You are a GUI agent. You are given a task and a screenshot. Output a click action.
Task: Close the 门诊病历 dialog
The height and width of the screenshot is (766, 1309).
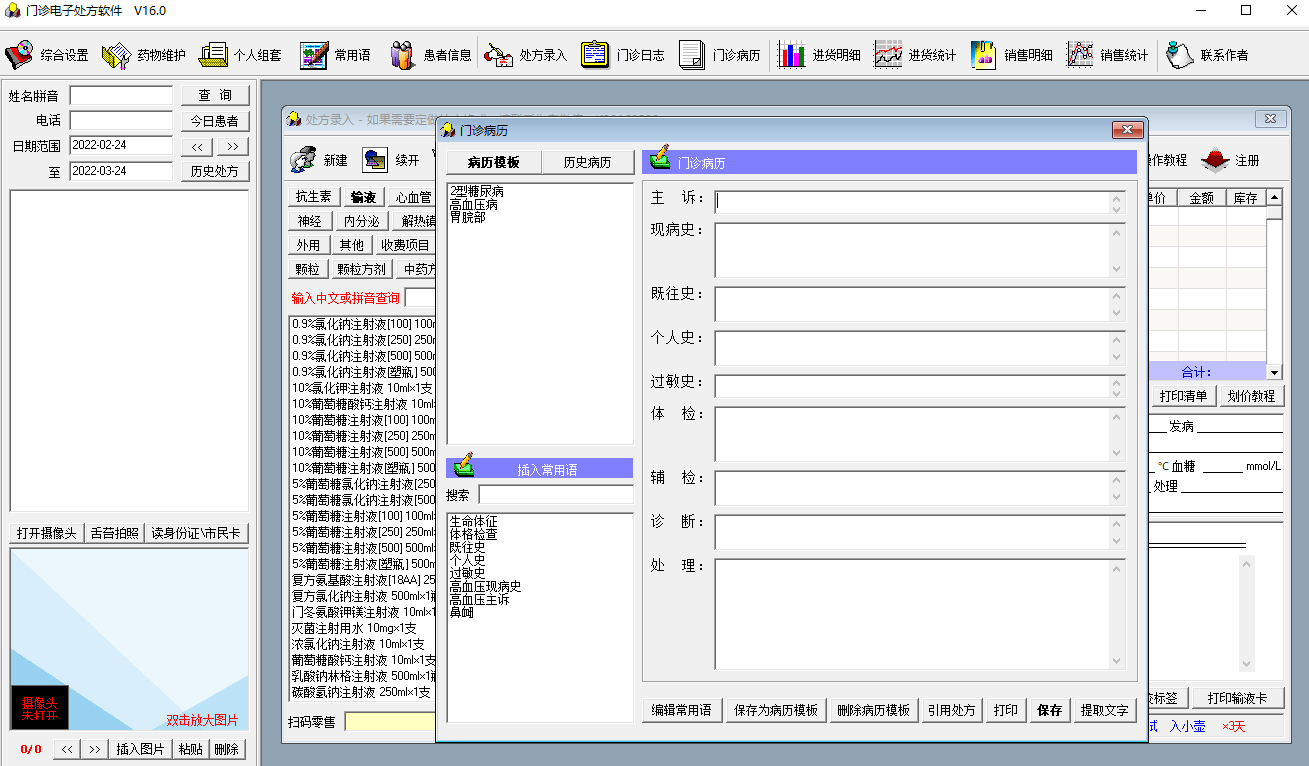1127,130
